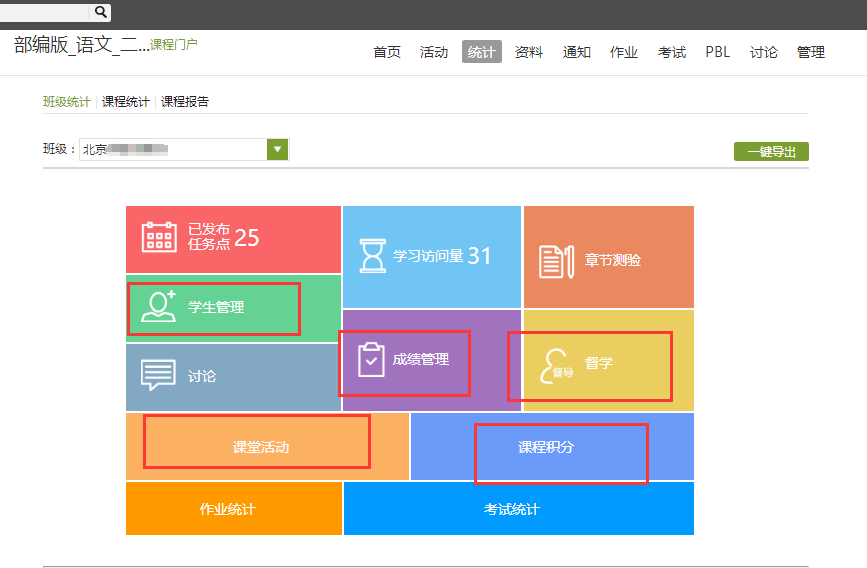
Task: Go to the 考试 menu
Action: (672, 52)
